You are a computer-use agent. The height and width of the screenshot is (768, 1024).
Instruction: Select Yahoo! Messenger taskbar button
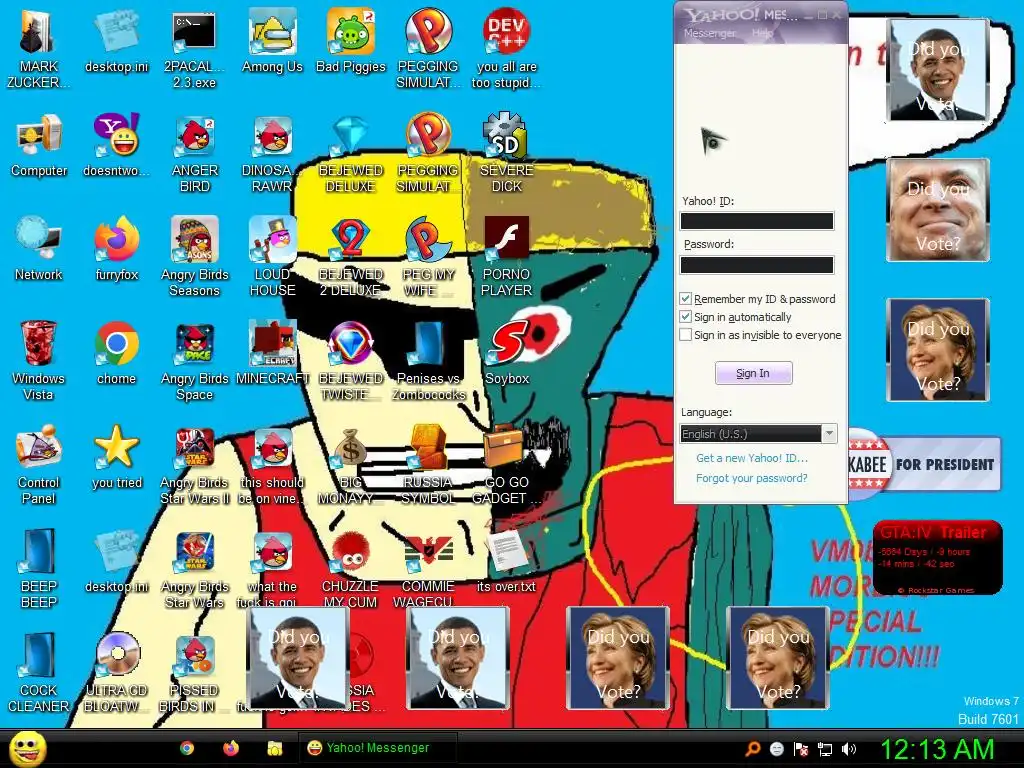pyautogui.click(x=377, y=748)
